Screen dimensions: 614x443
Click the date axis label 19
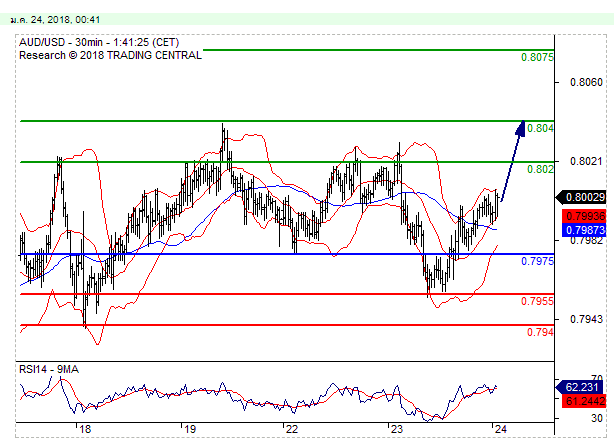pyautogui.click(x=190, y=429)
